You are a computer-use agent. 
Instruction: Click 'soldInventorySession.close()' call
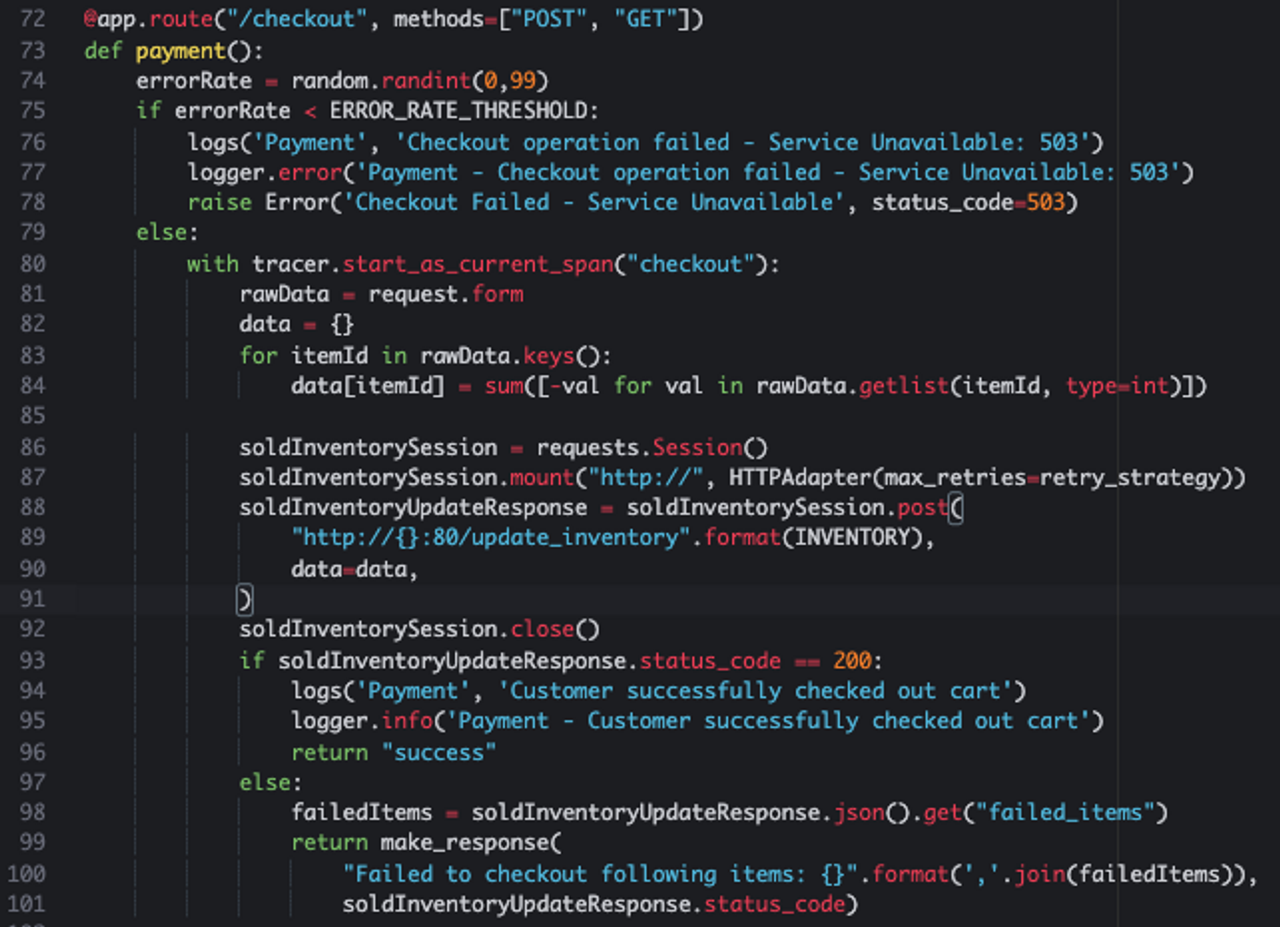click(x=419, y=630)
